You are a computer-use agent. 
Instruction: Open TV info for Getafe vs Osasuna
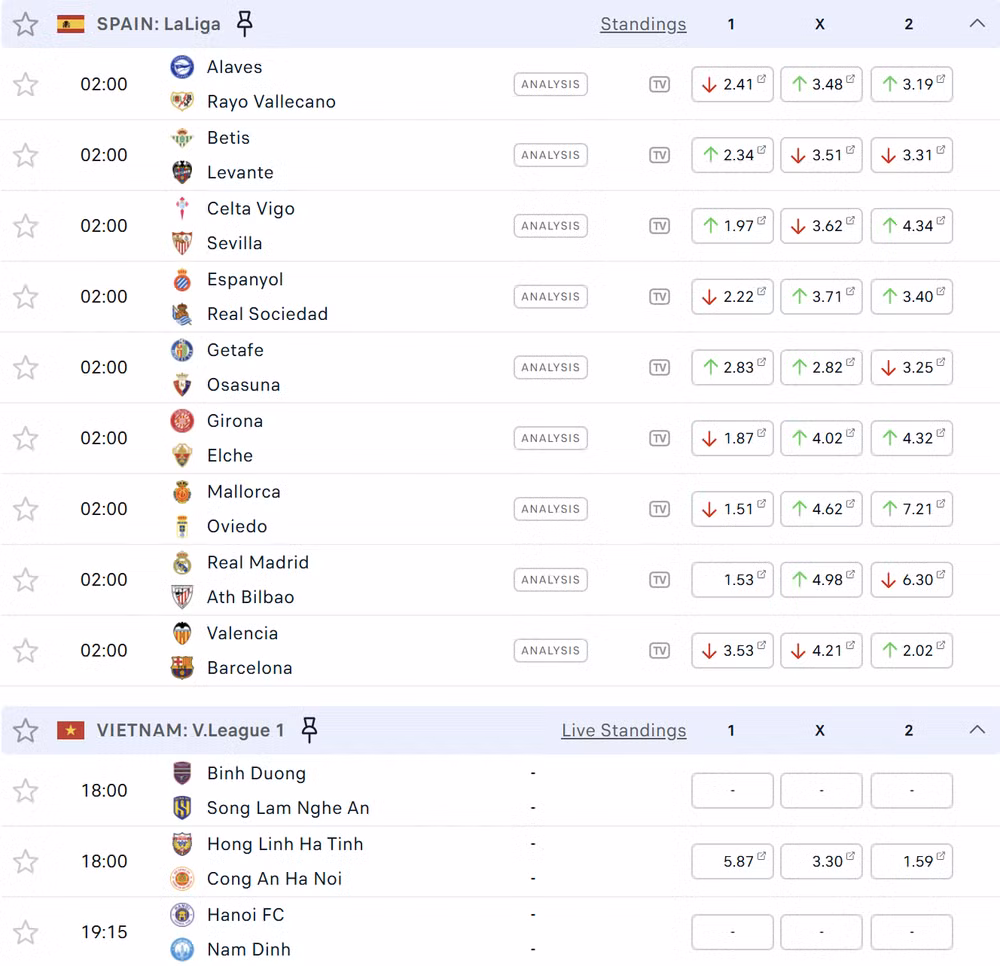point(659,367)
